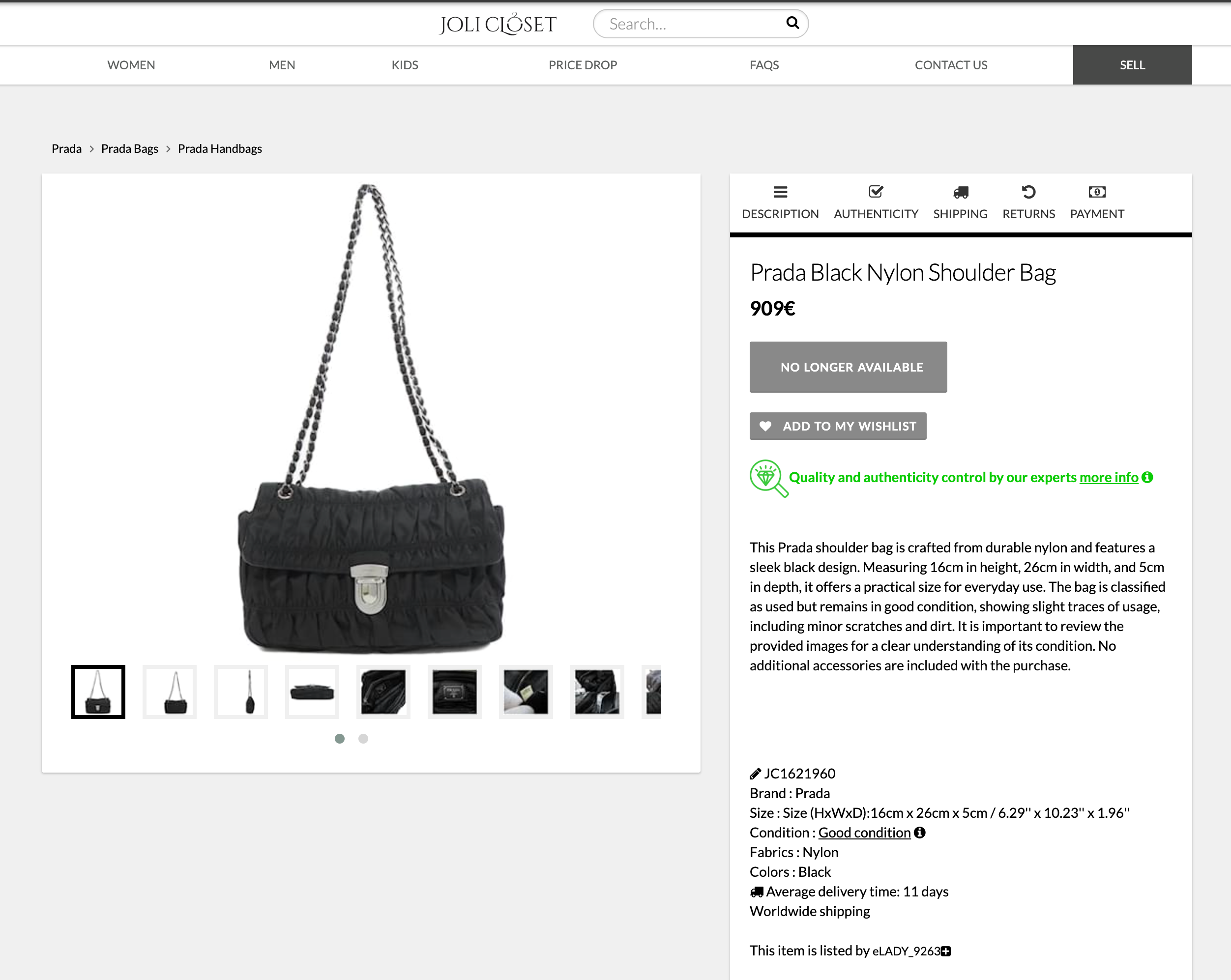Open the PRICE DROP menu item
The image size is (1231, 980).
click(583, 65)
